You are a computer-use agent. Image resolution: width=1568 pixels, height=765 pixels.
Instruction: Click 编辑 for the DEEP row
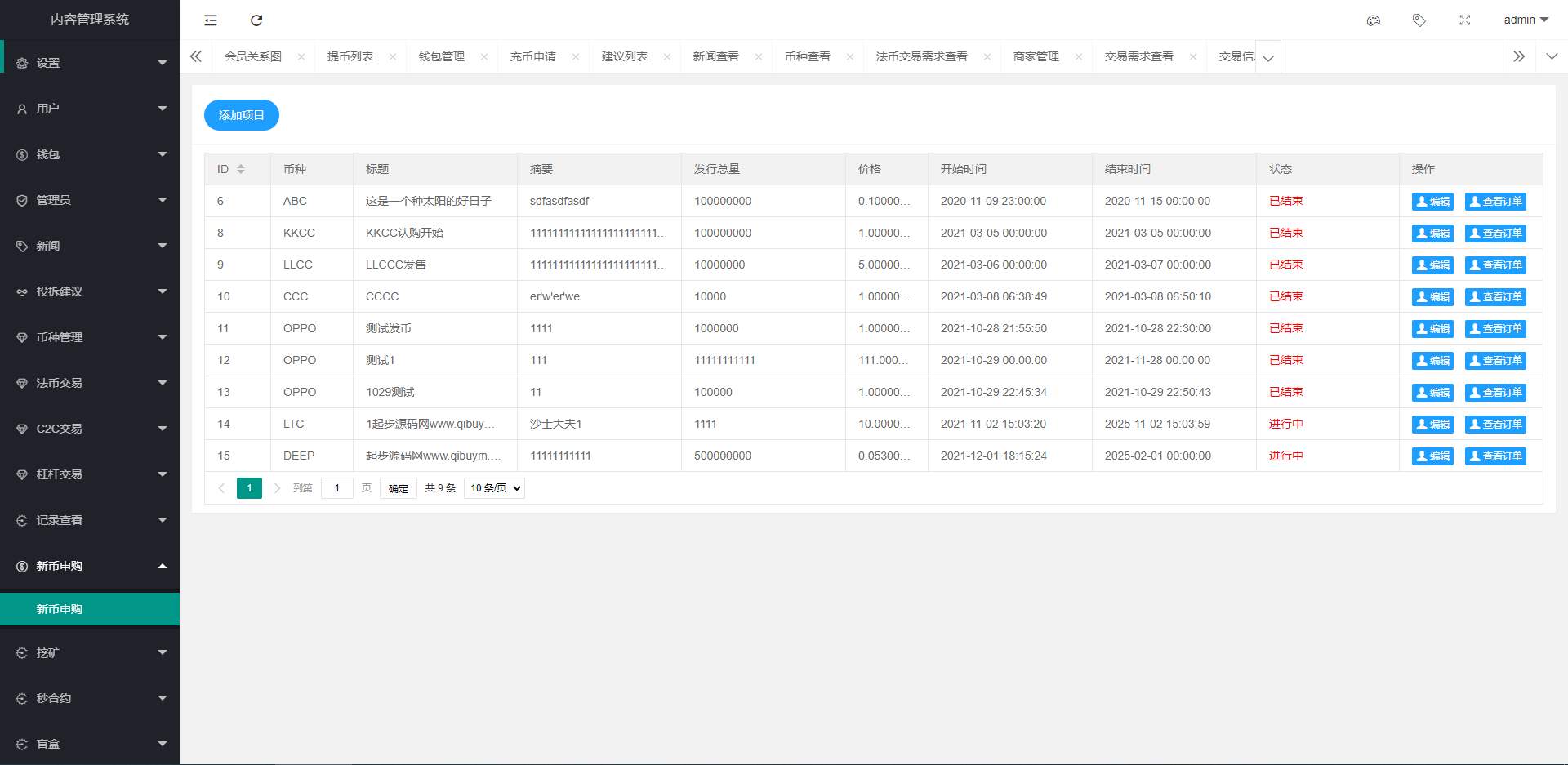pos(1432,456)
